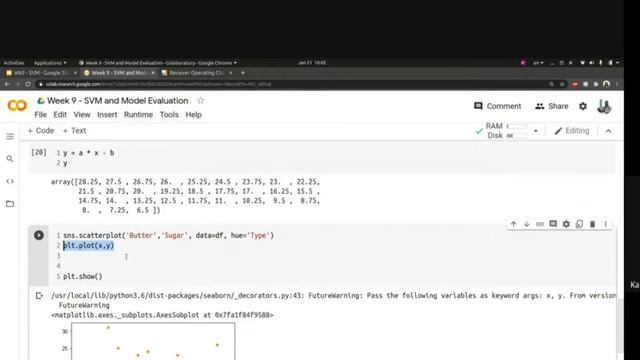Screen dimensions: 640x360
Task: Click the Disk usage bar
Action: coord(517,136)
